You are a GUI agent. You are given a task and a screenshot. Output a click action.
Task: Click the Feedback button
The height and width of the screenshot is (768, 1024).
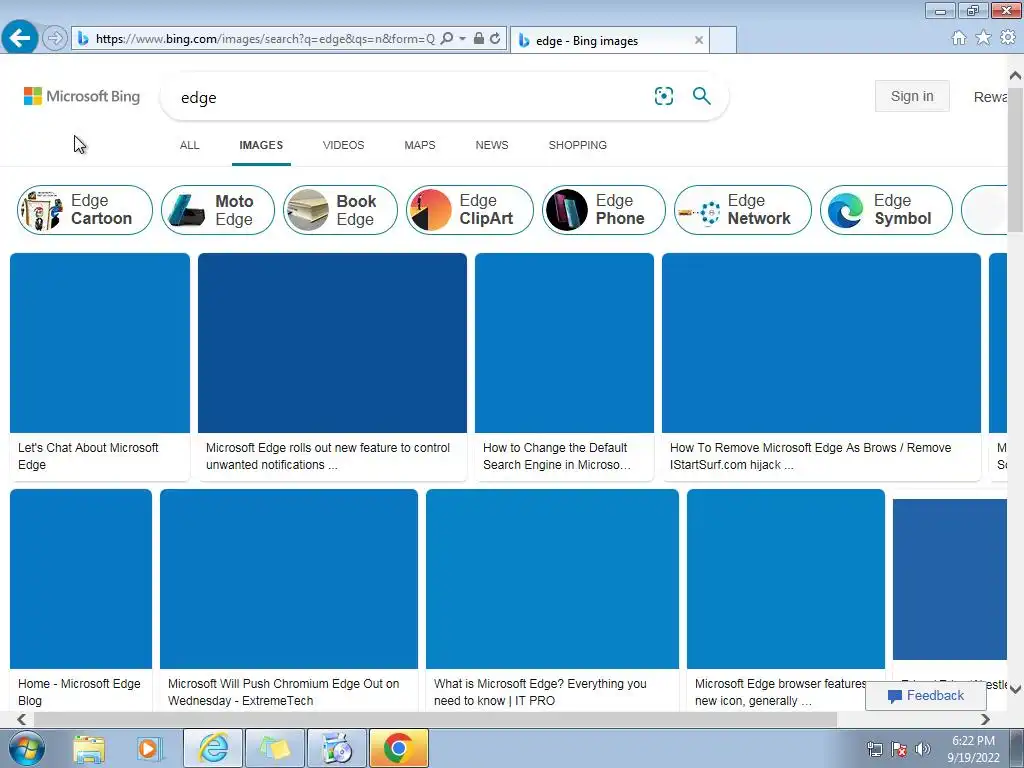[x=925, y=696]
